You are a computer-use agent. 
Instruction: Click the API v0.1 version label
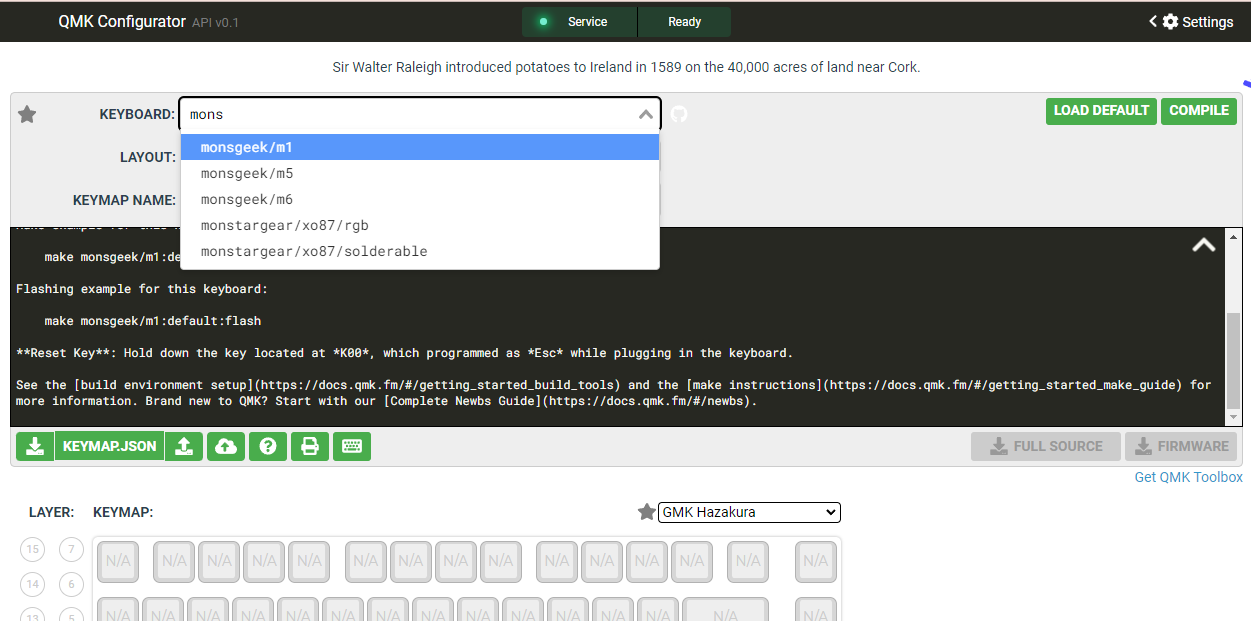[x=215, y=22]
